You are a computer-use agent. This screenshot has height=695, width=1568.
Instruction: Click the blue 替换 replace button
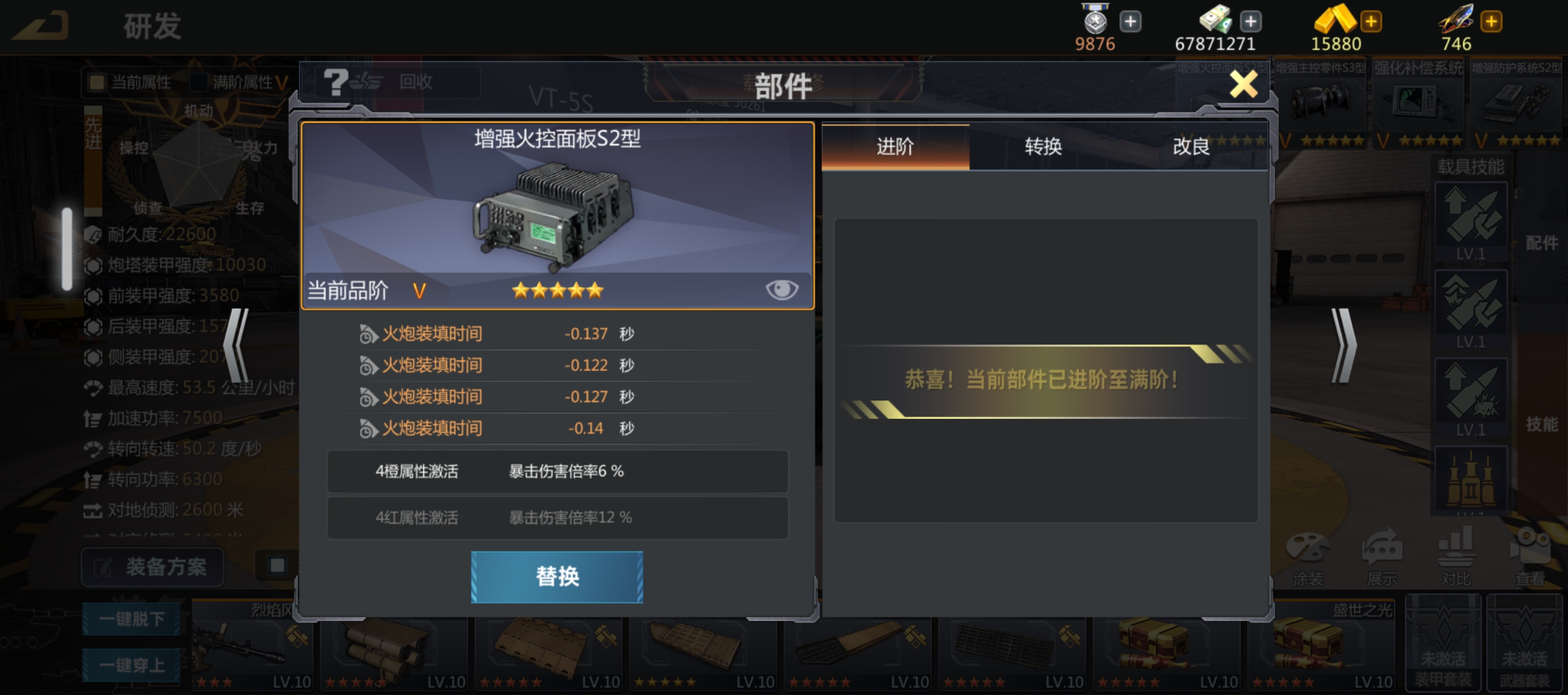[x=557, y=577]
